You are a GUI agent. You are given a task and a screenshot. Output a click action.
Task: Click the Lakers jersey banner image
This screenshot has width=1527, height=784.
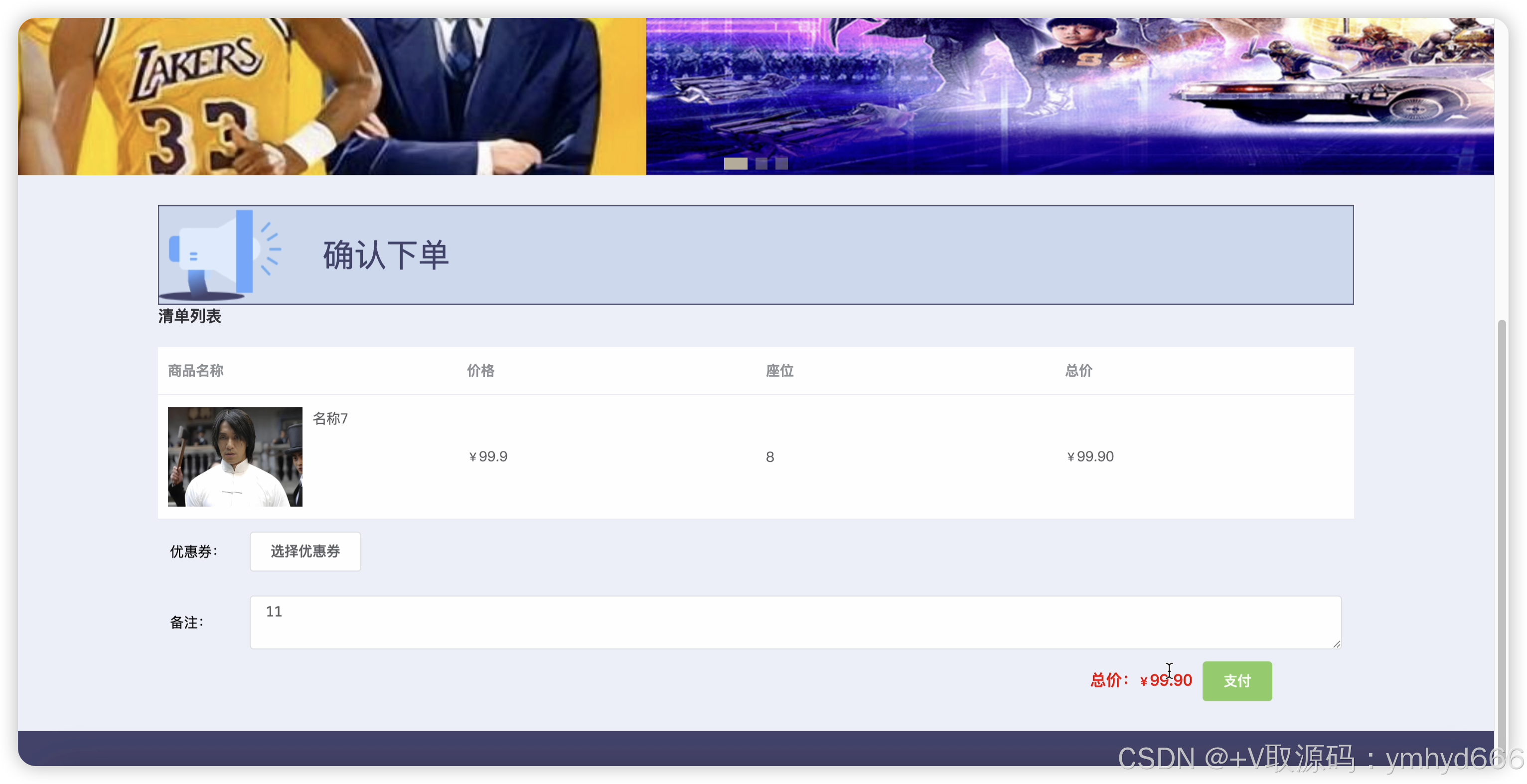click(332, 96)
